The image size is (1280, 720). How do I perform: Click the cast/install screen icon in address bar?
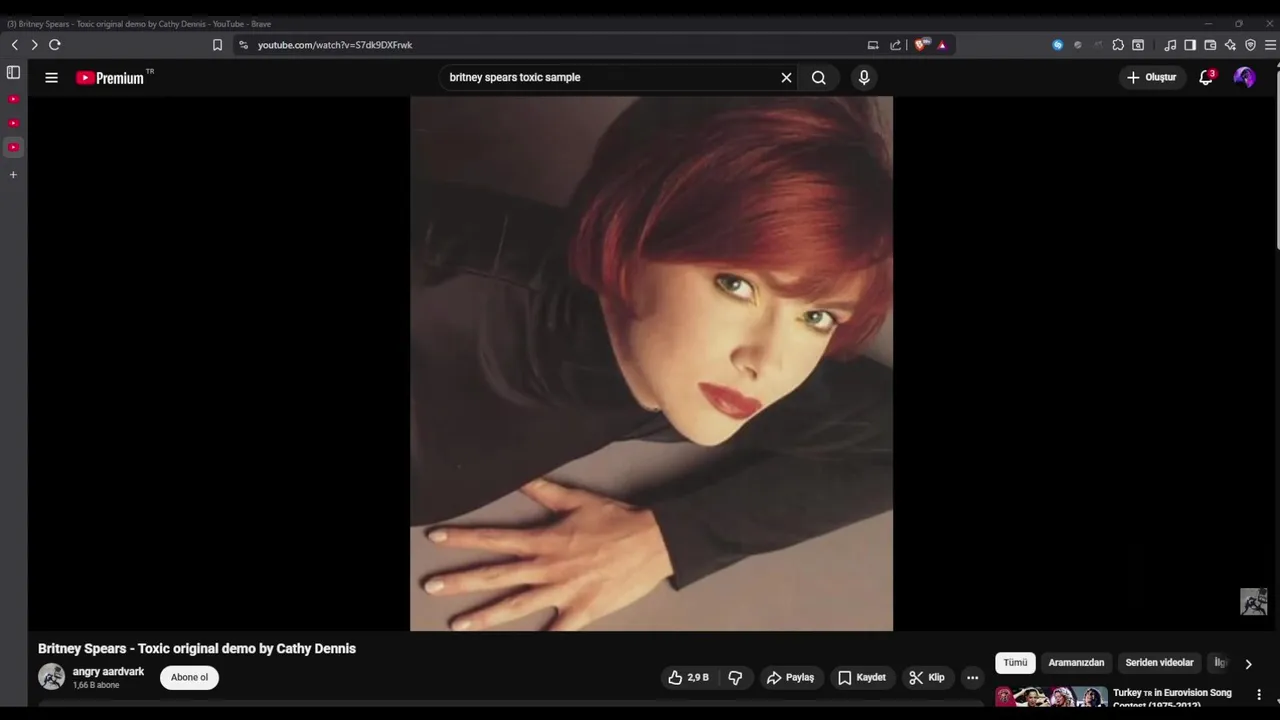point(873,45)
